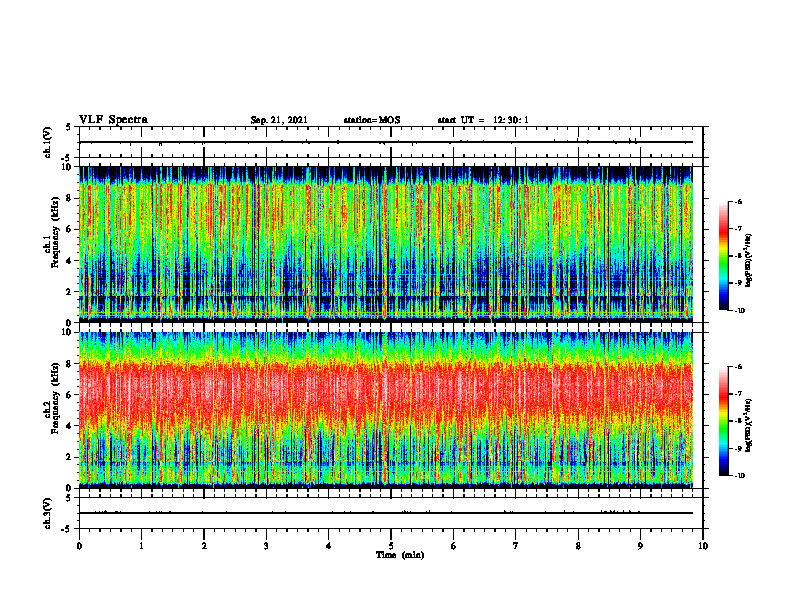
Task: Click the ch.1 spectrogram panel
Action: click(386, 244)
